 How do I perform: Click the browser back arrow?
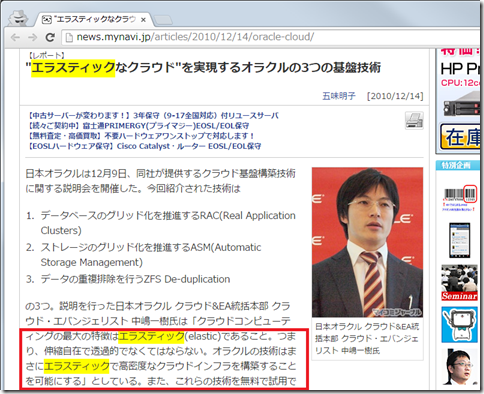(15, 37)
